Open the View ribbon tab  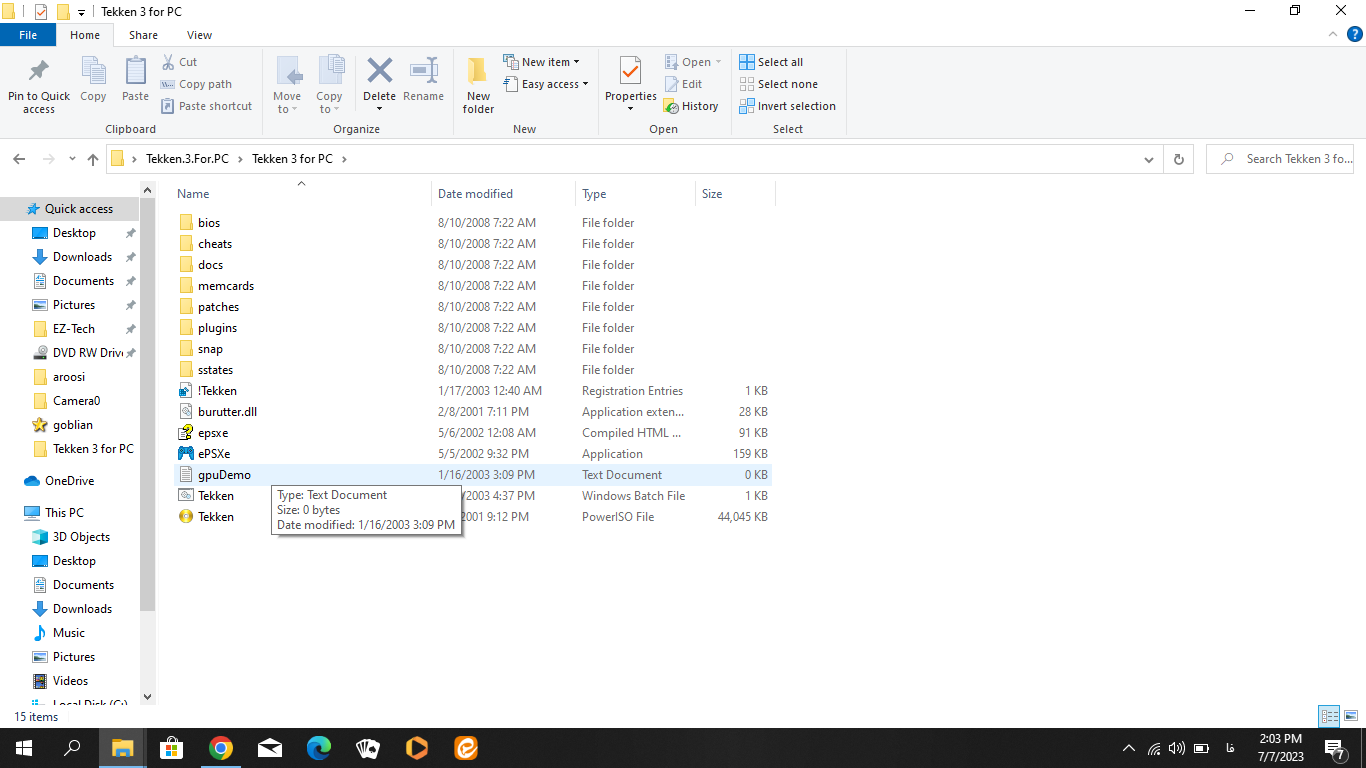click(x=199, y=35)
